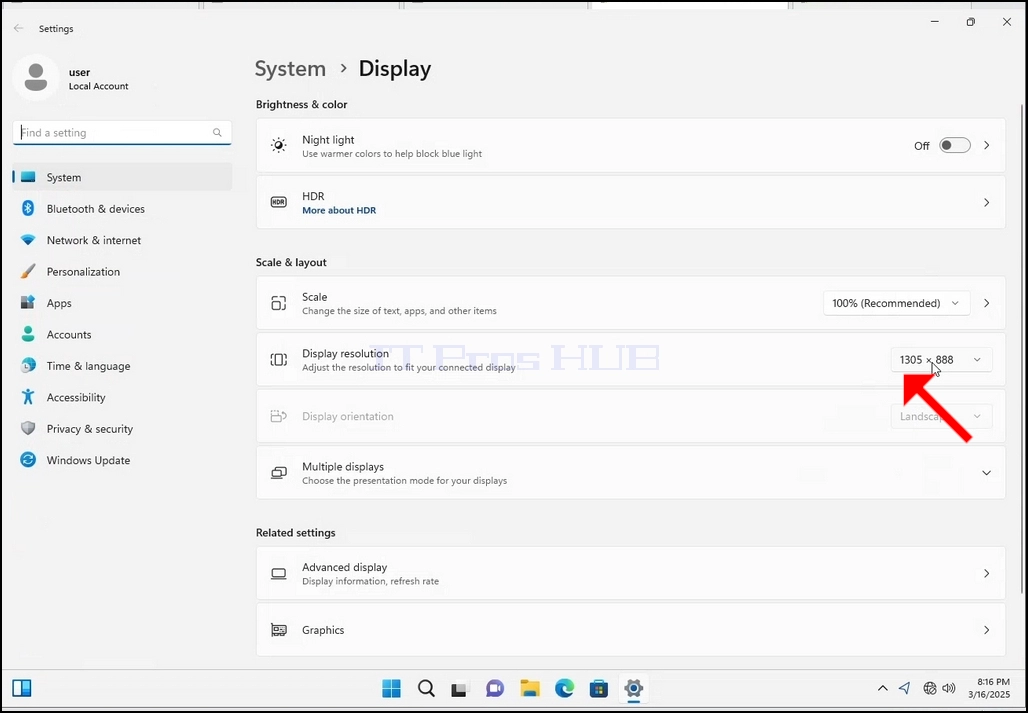Click Settings gear icon on taskbar
Viewport: 1028px width, 713px height.
point(633,688)
